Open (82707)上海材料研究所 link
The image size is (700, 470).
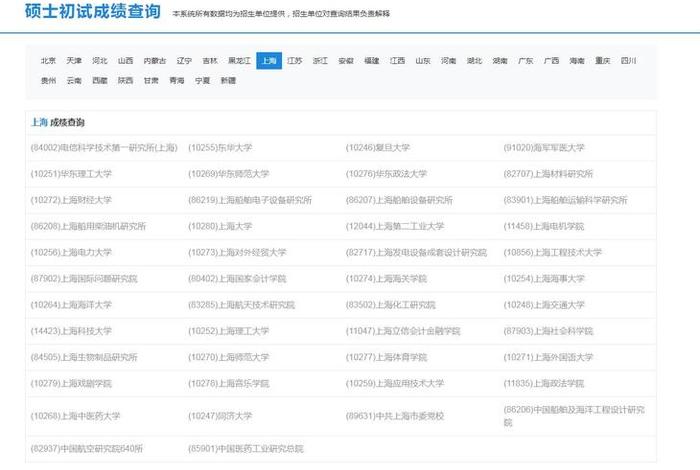click(x=548, y=174)
